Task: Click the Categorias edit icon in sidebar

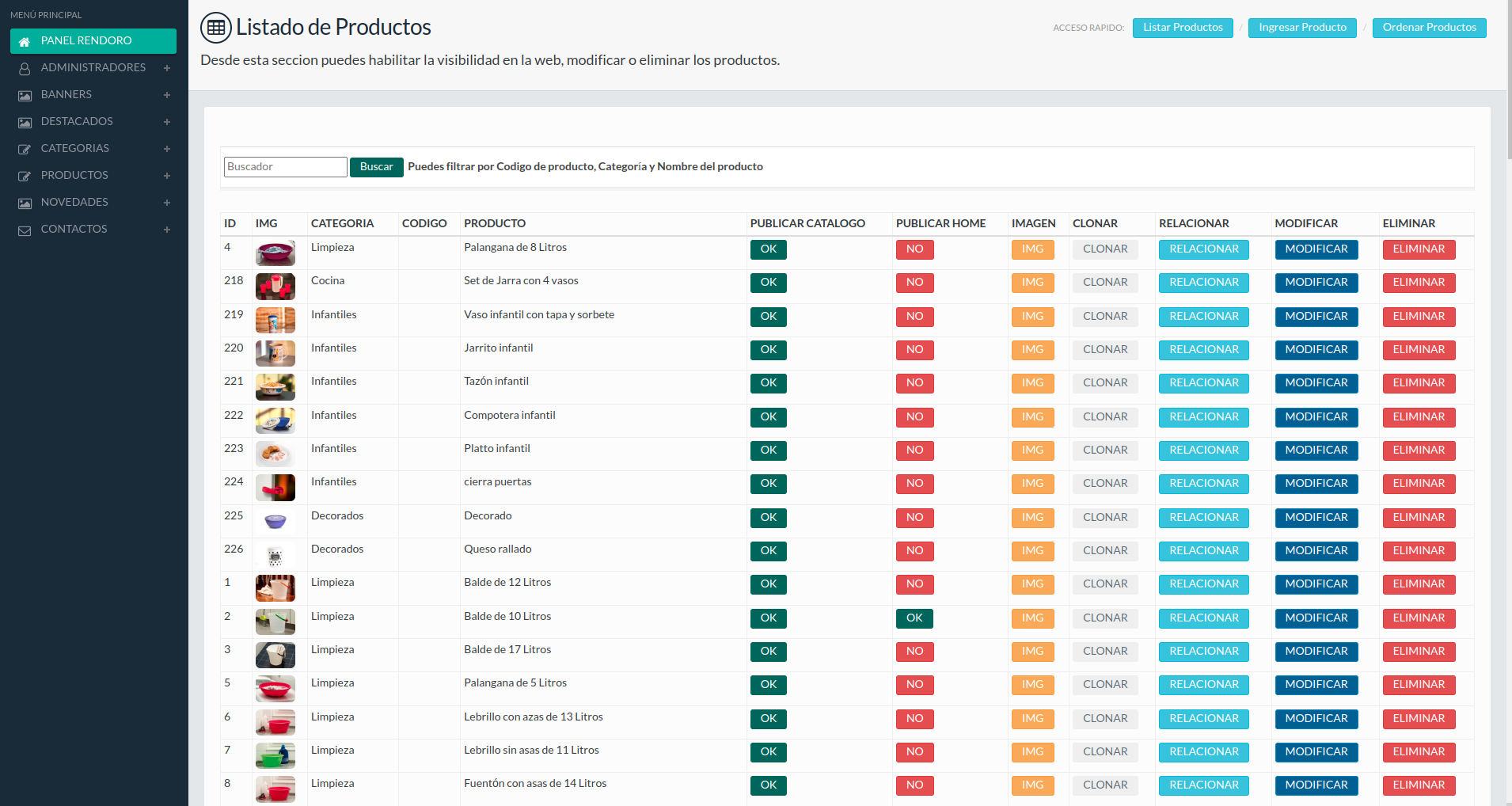Action: click(x=25, y=150)
